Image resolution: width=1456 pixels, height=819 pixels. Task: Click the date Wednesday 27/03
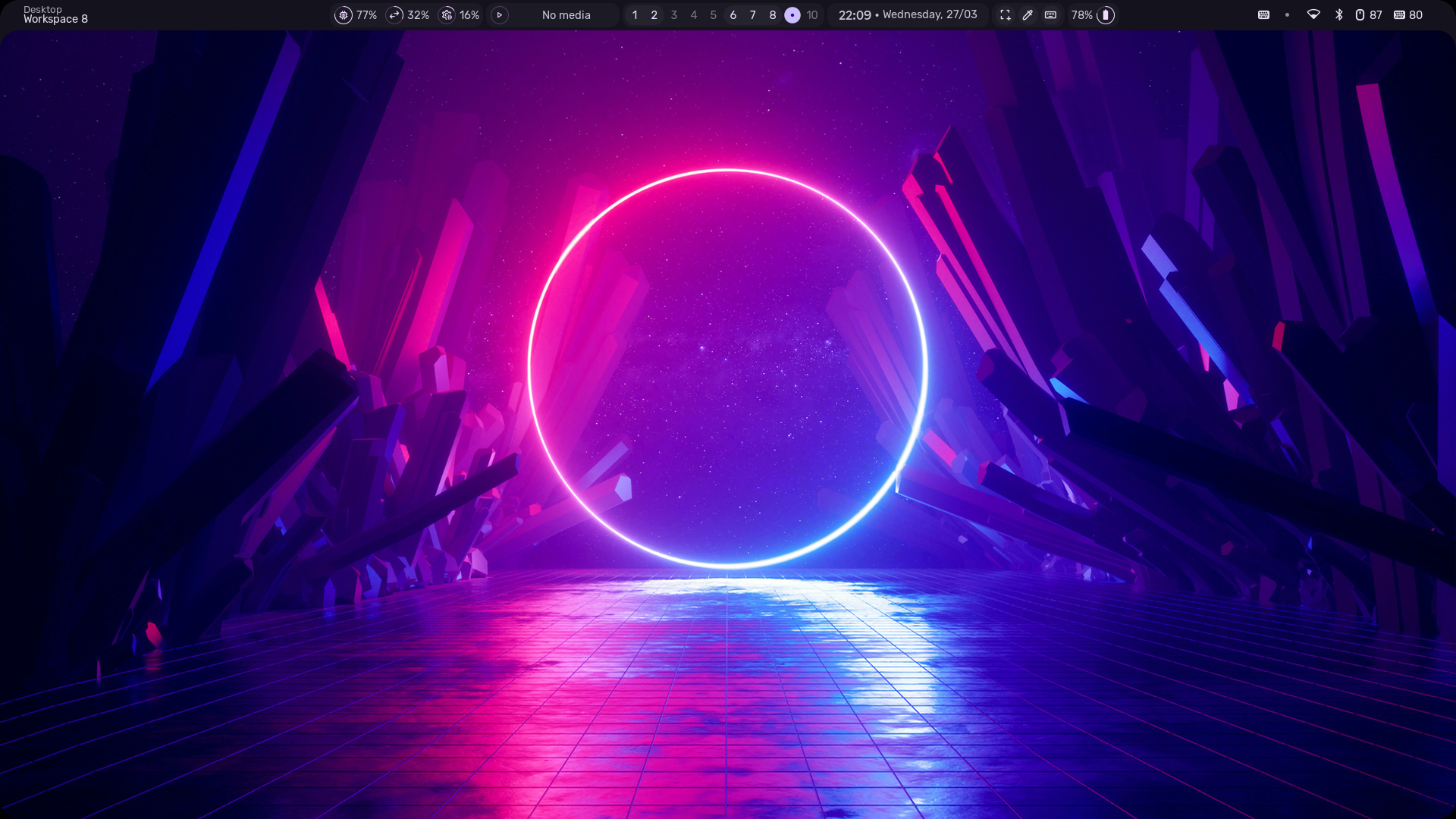(x=930, y=14)
